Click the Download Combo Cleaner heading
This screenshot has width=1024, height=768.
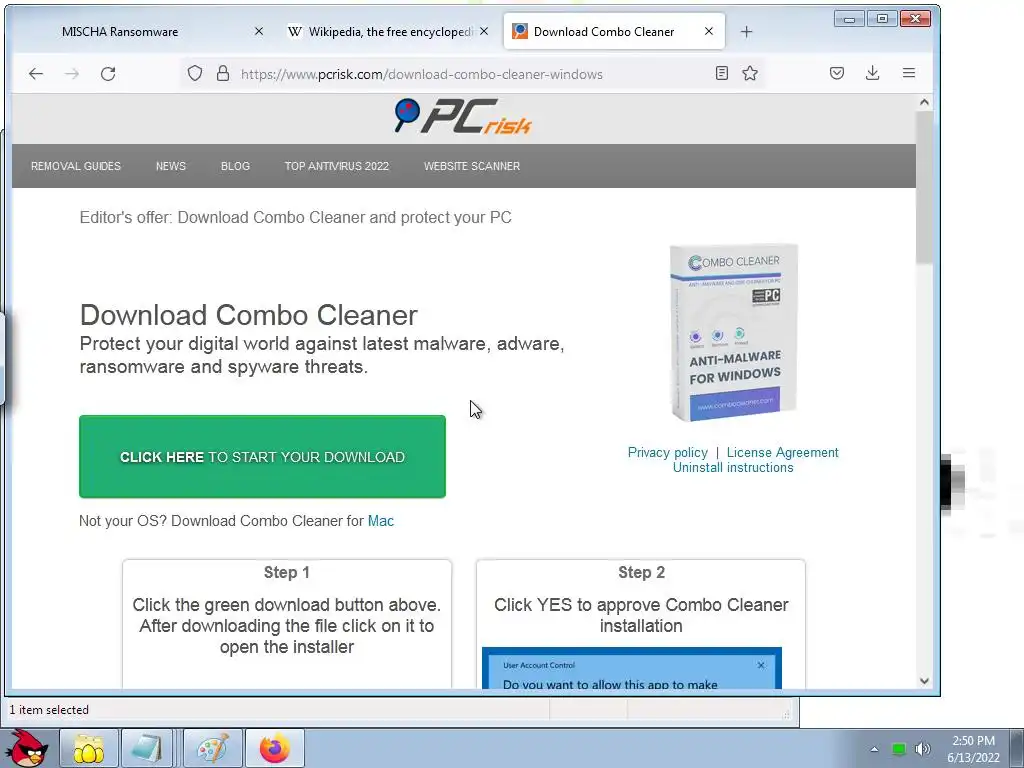click(249, 315)
